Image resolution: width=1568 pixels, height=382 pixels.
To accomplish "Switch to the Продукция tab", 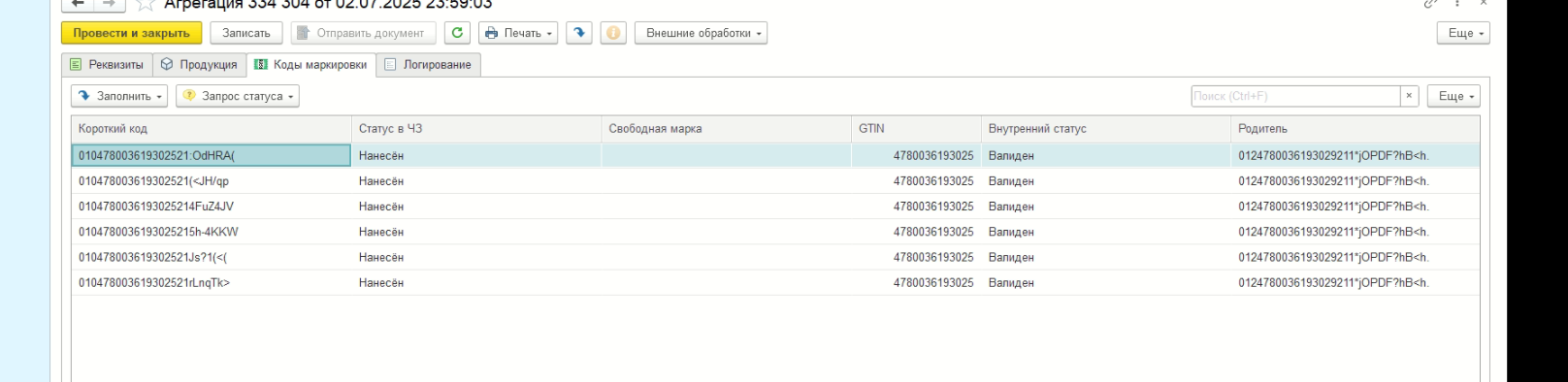I will (200, 65).
